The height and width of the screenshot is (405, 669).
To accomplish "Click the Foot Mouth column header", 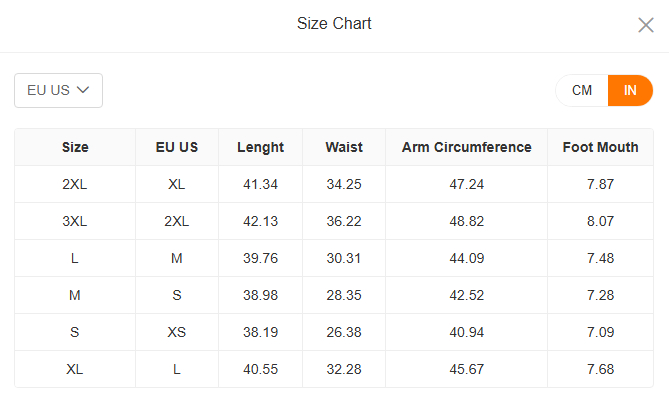I will point(600,147).
